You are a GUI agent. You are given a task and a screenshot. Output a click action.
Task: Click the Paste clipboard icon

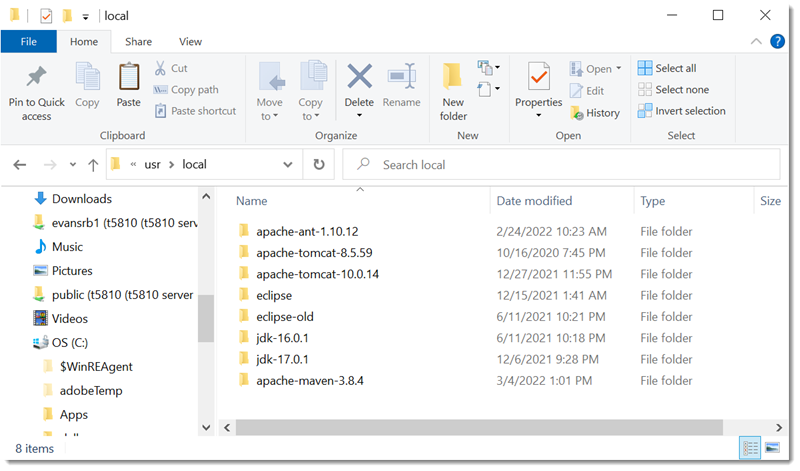[x=129, y=77]
